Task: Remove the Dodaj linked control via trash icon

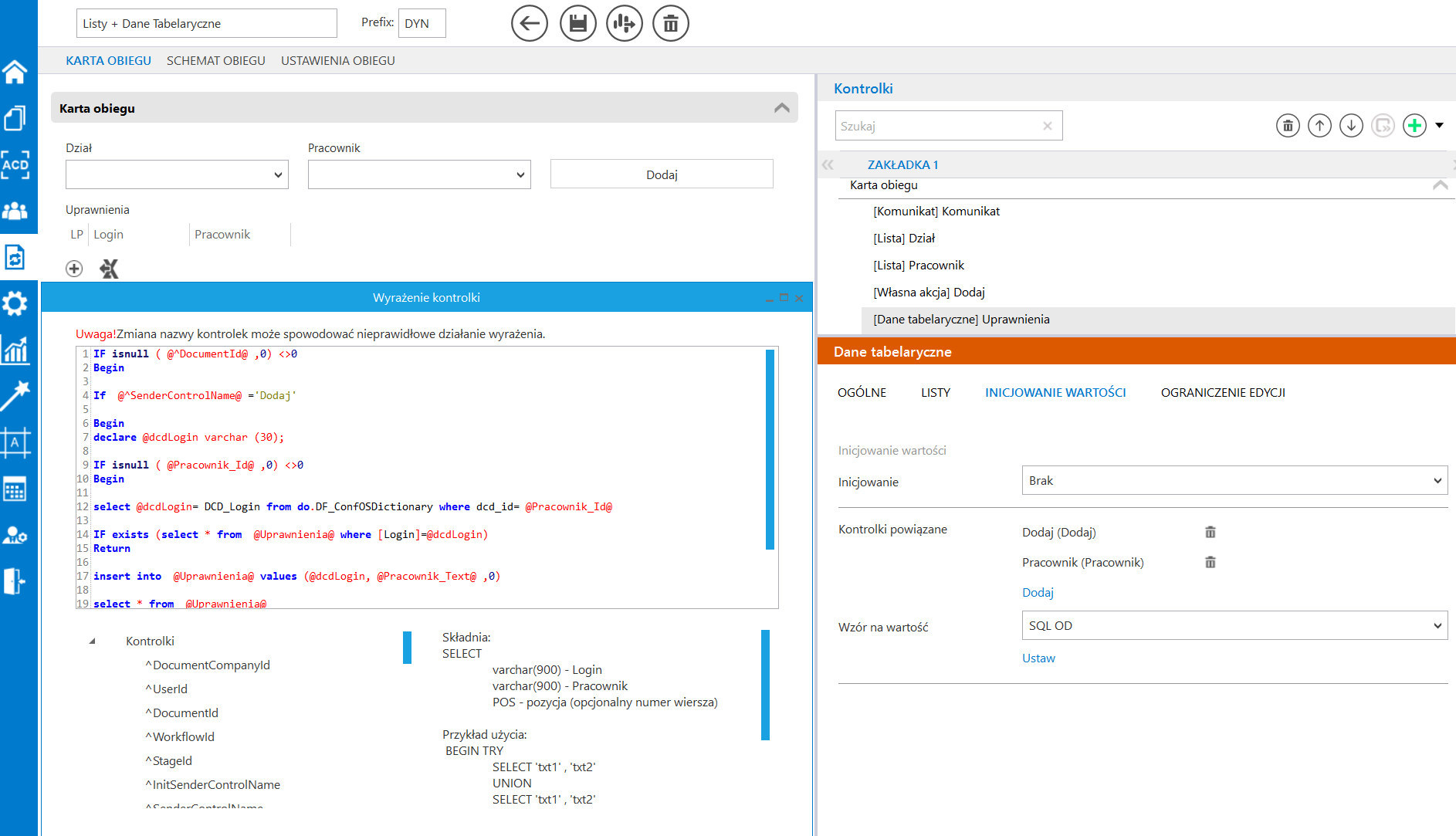Action: click(1210, 532)
